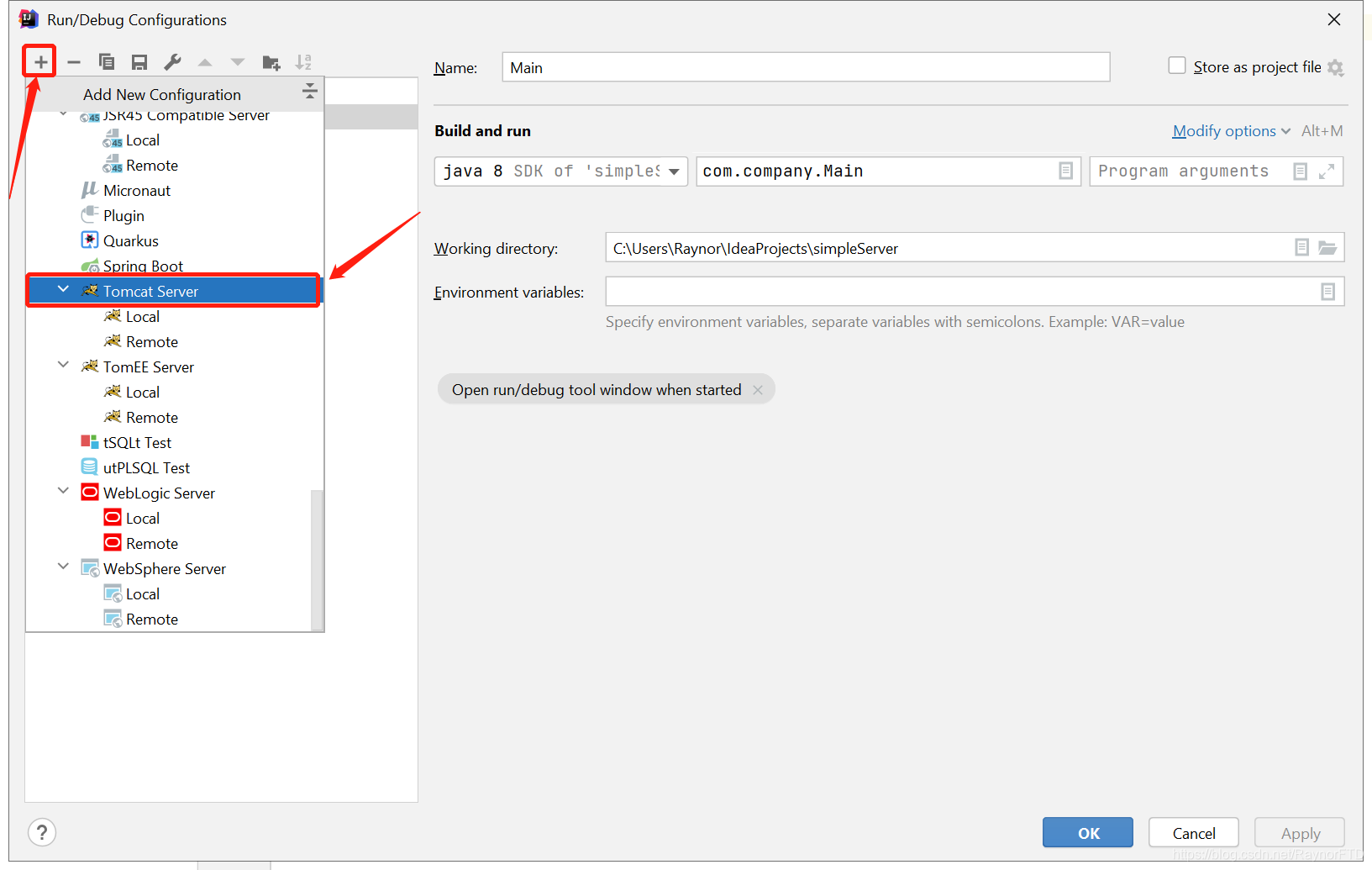Screen dimensions: 1372x870
Task: Click the Apply button
Action: pyautogui.click(x=1300, y=833)
